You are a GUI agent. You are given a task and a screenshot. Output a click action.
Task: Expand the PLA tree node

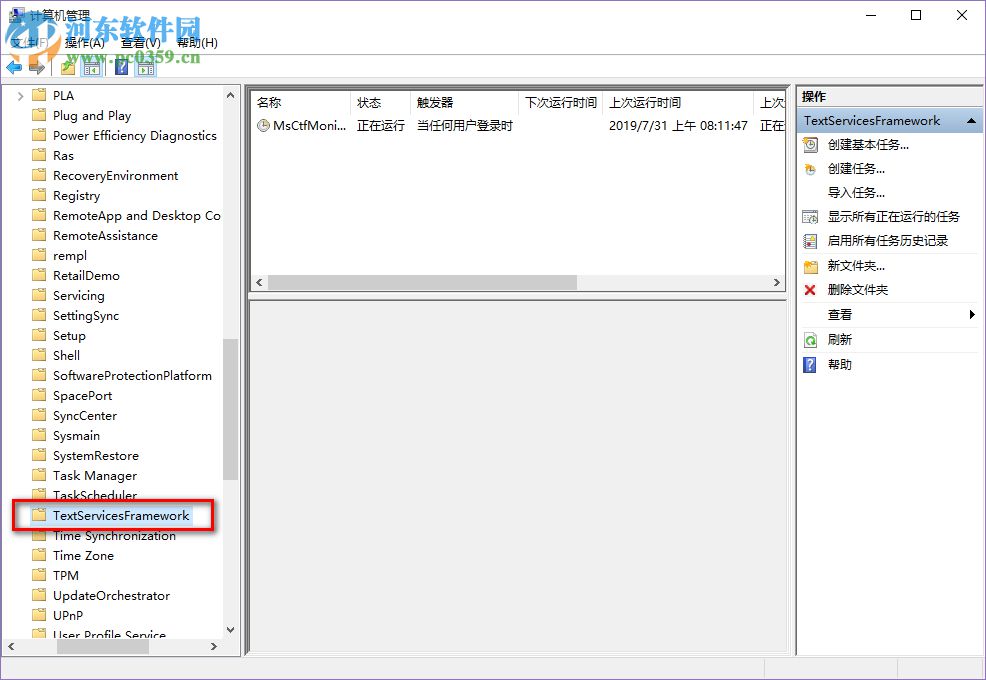pyautogui.click(x=20, y=95)
